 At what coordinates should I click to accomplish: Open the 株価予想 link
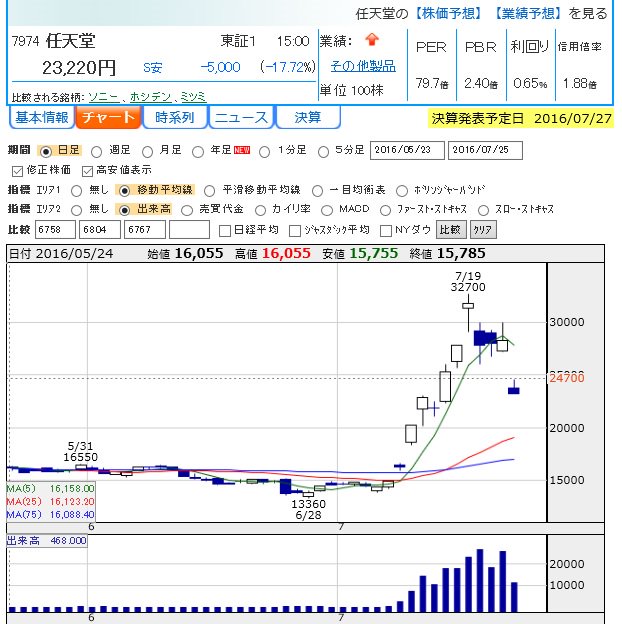448,14
